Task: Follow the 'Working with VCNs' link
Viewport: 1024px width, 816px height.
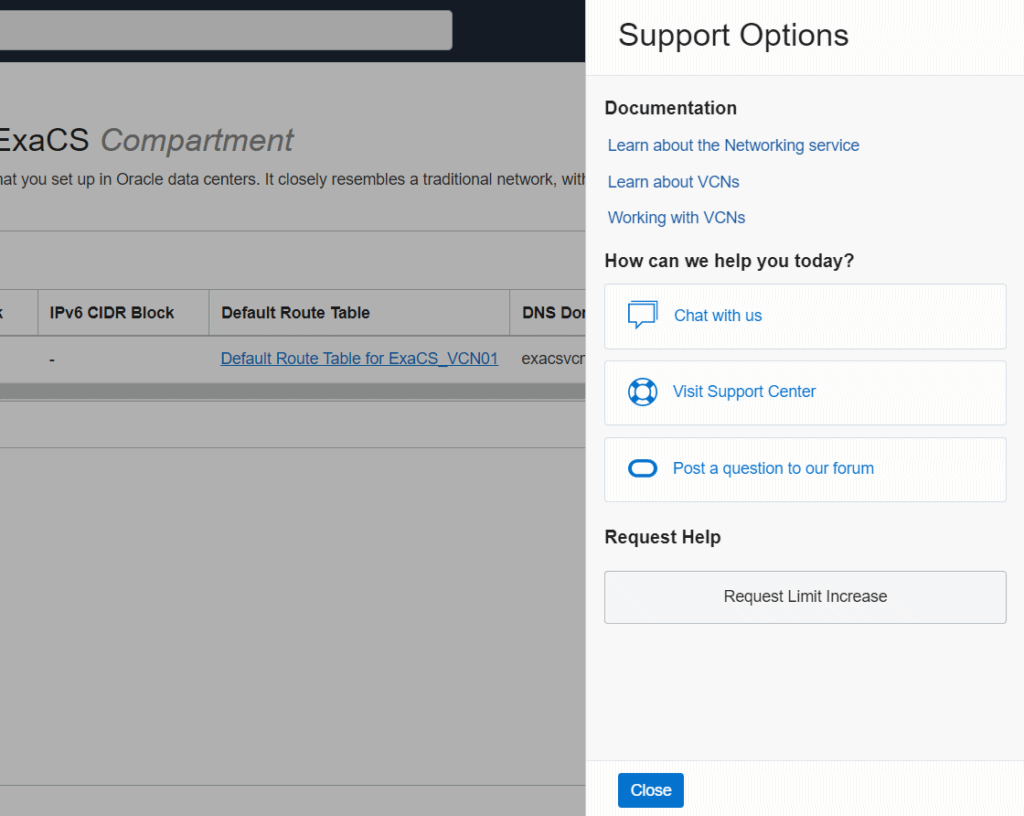Action: (676, 218)
